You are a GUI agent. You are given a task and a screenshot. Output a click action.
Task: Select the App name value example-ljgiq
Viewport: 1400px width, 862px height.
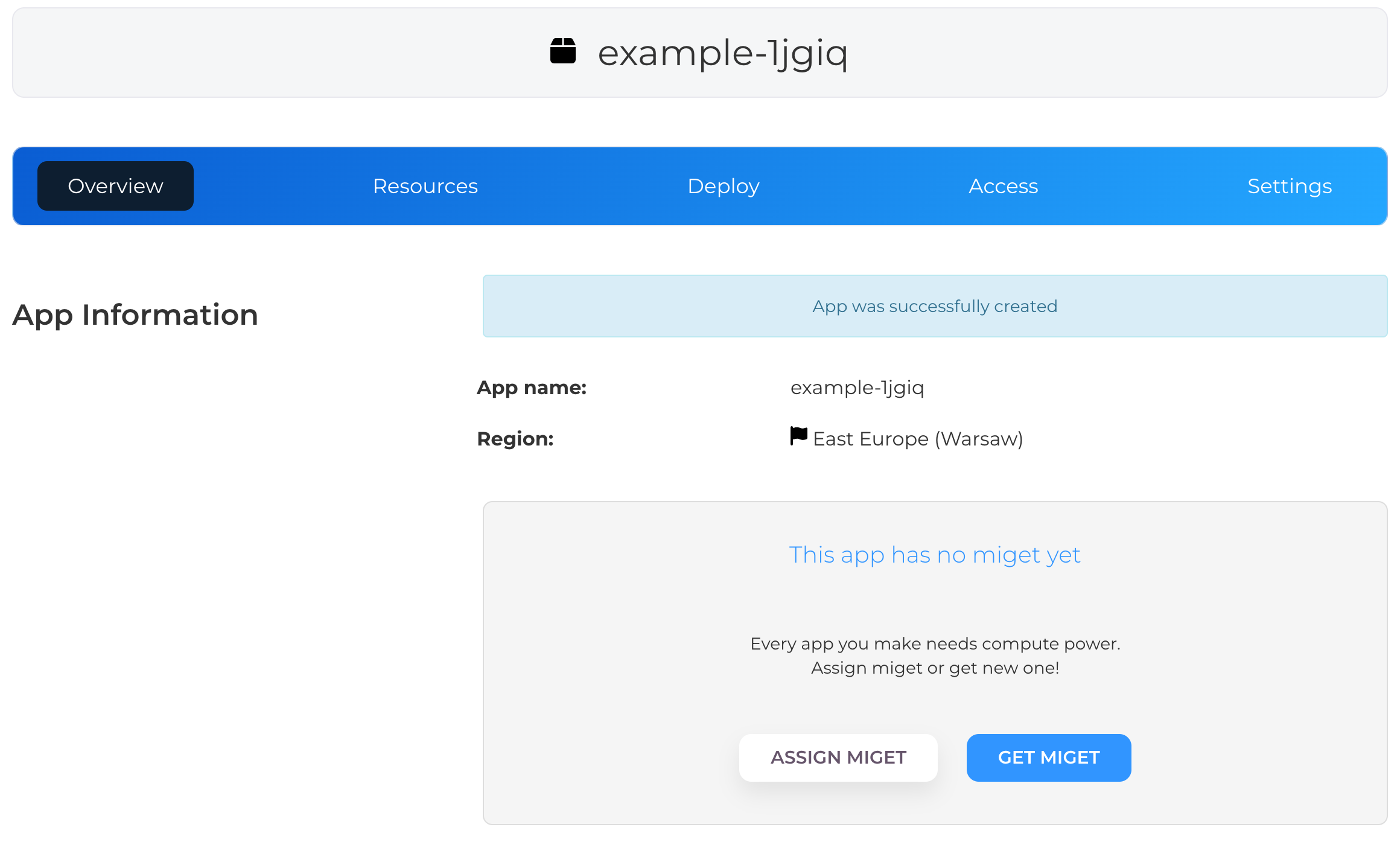[857, 388]
